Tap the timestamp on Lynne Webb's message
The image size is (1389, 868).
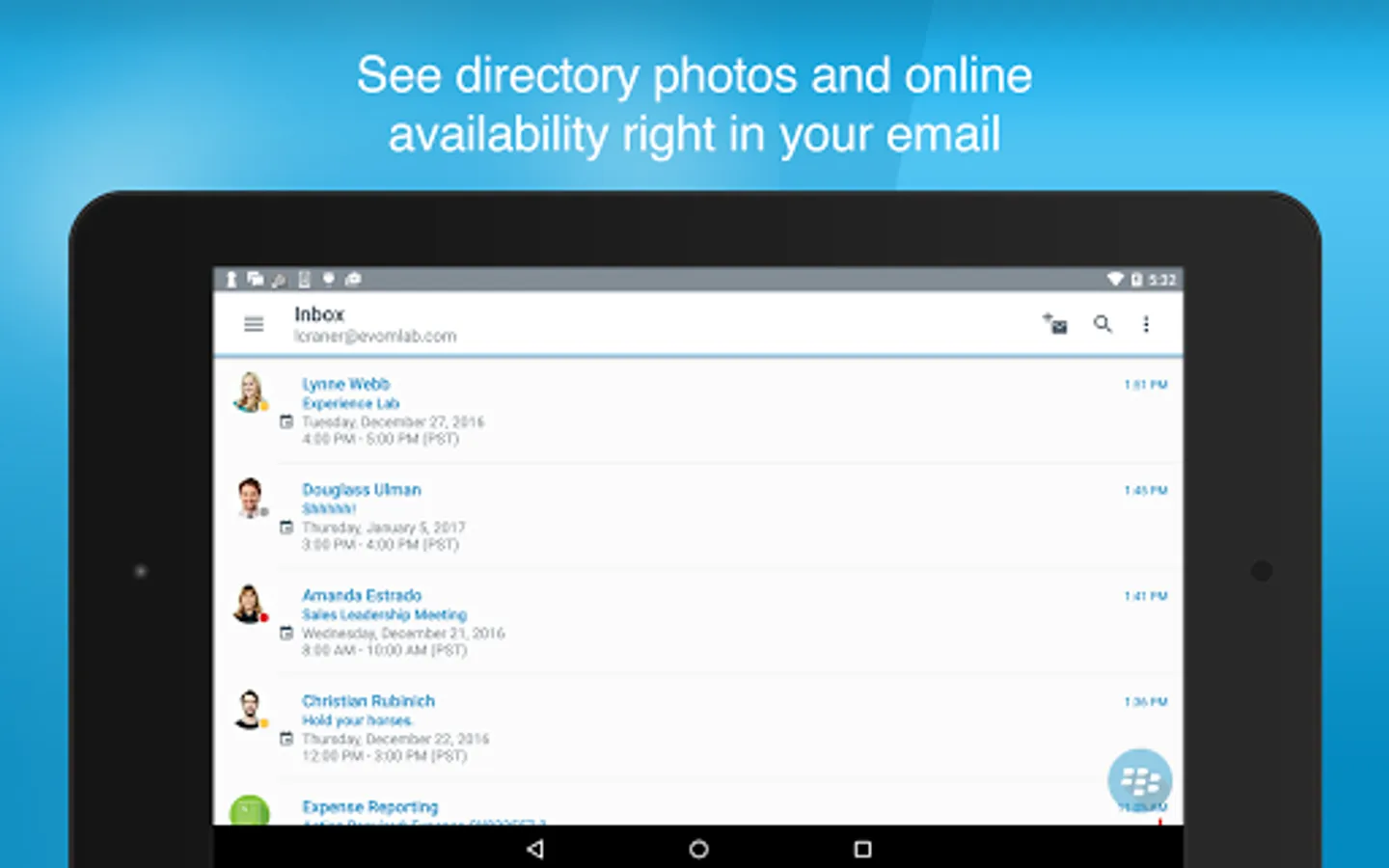1146,385
